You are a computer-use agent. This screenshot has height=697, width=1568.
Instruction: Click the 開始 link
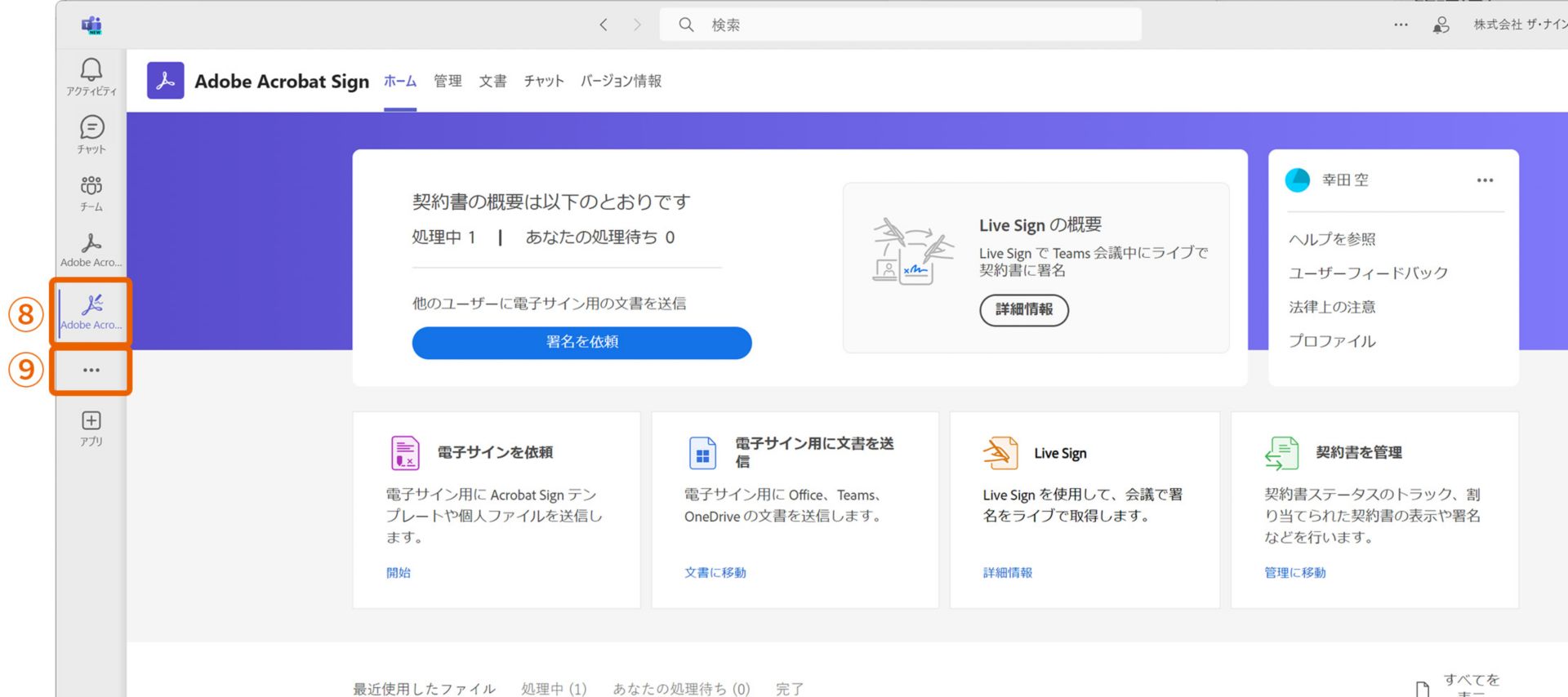tap(399, 573)
